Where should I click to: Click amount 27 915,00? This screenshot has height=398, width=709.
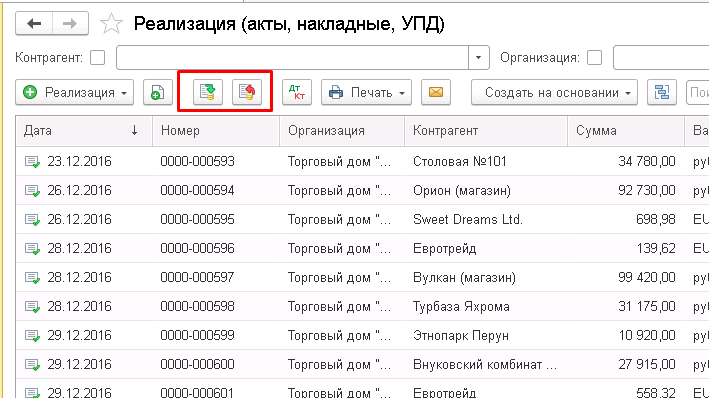click(x=647, y=364)
